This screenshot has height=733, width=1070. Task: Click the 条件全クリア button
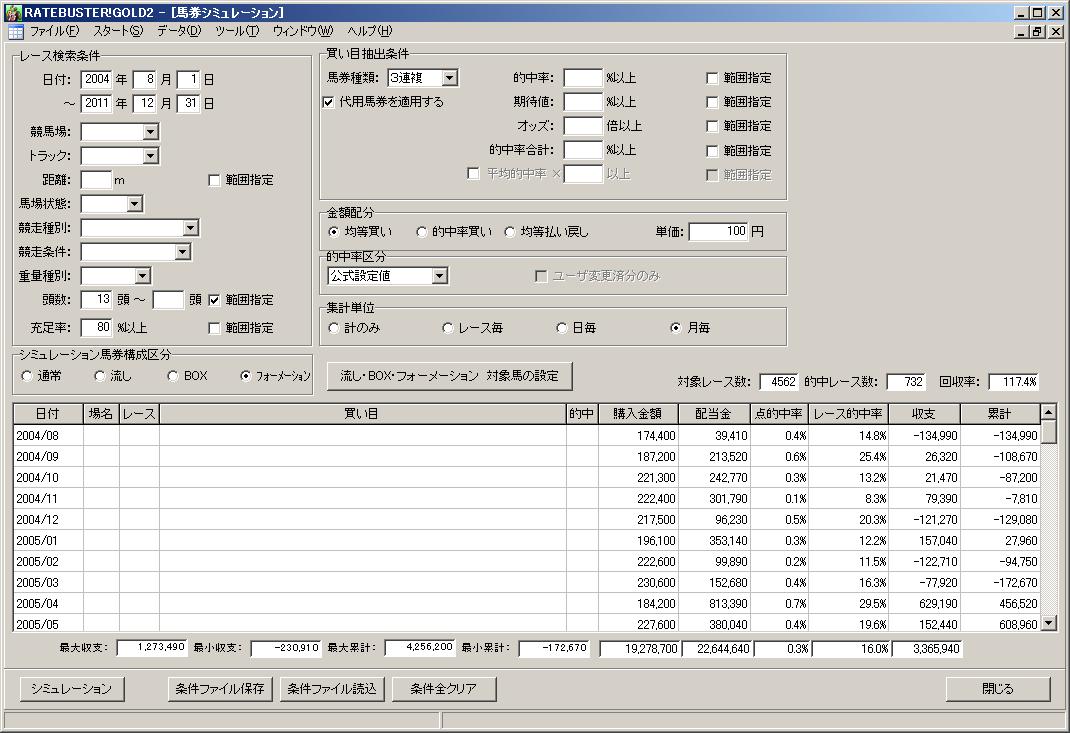[x=444, y=689]
